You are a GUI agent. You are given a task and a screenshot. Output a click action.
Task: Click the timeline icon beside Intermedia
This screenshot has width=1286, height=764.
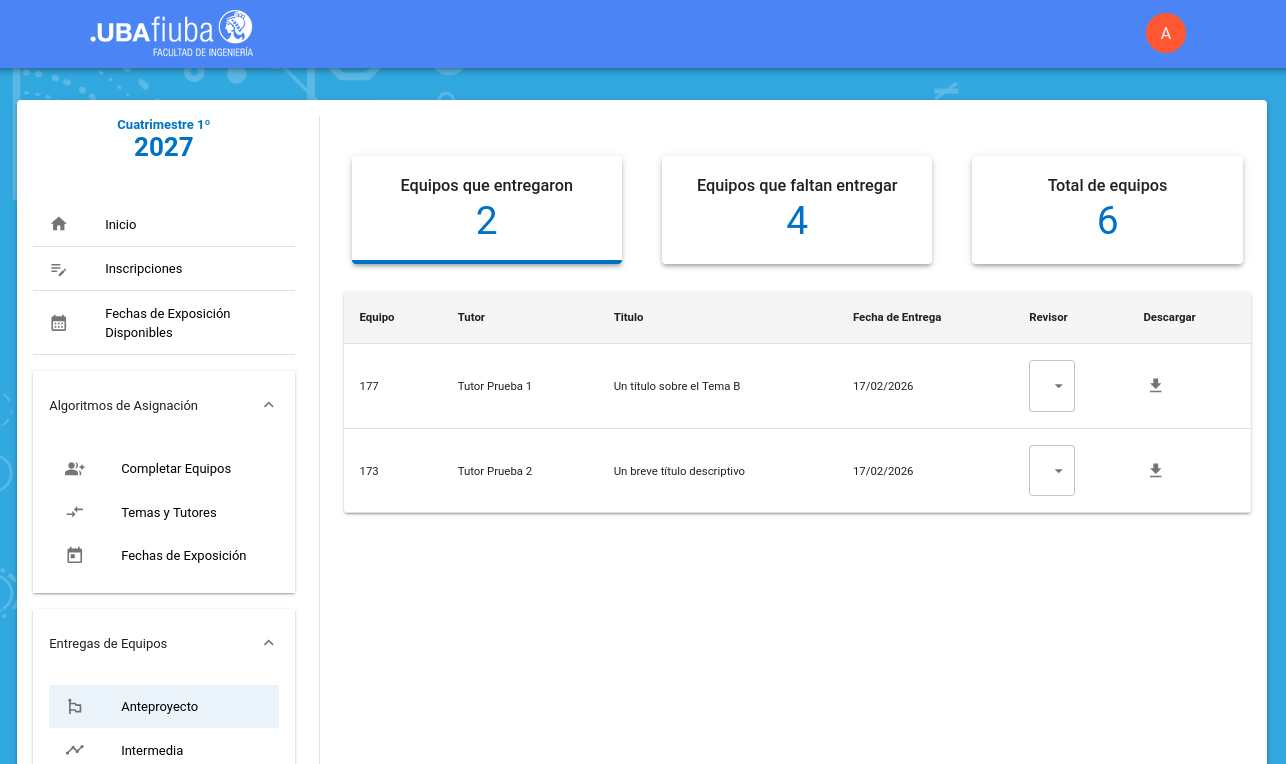(75, 750)
